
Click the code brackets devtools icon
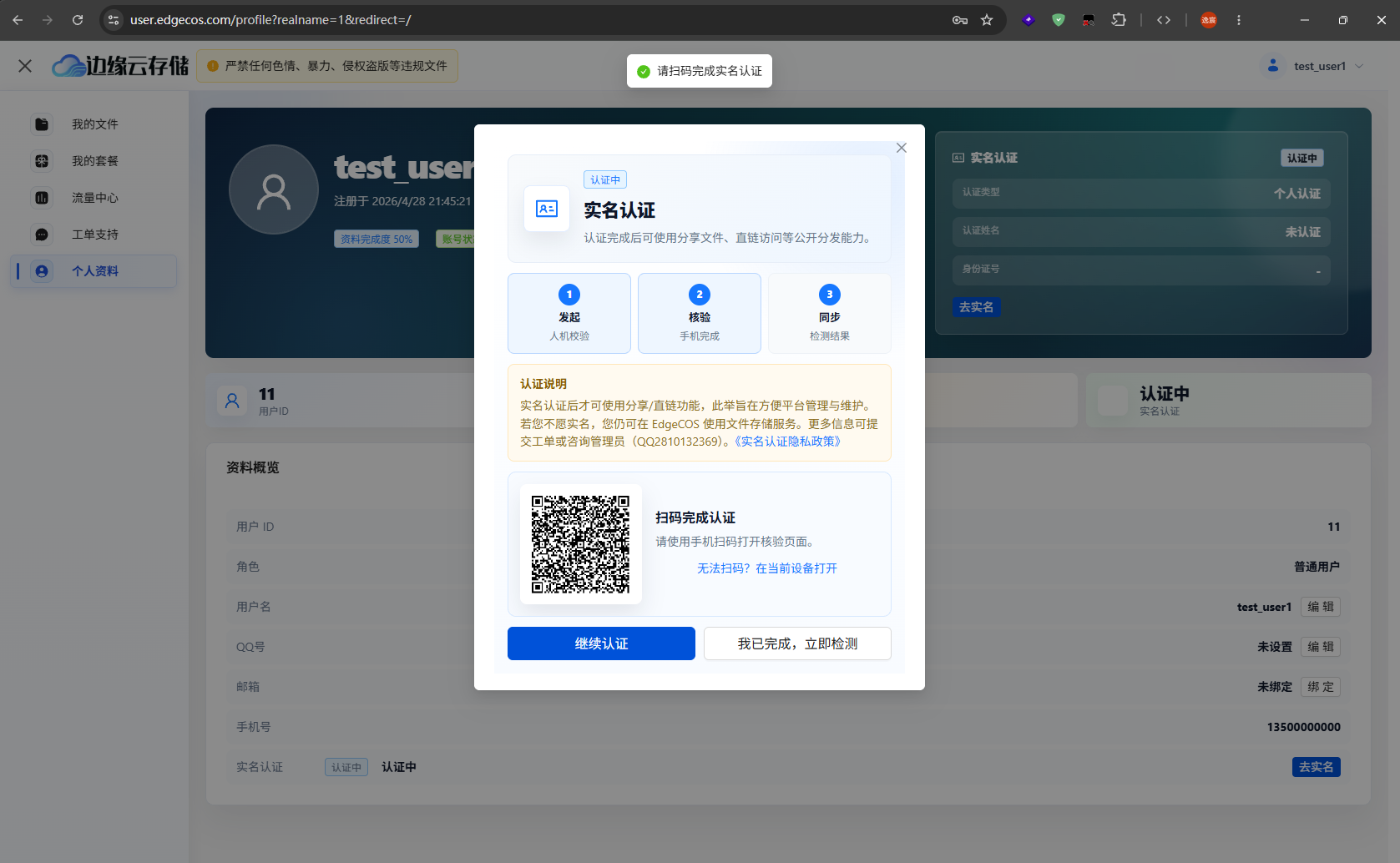point(1164,20)
